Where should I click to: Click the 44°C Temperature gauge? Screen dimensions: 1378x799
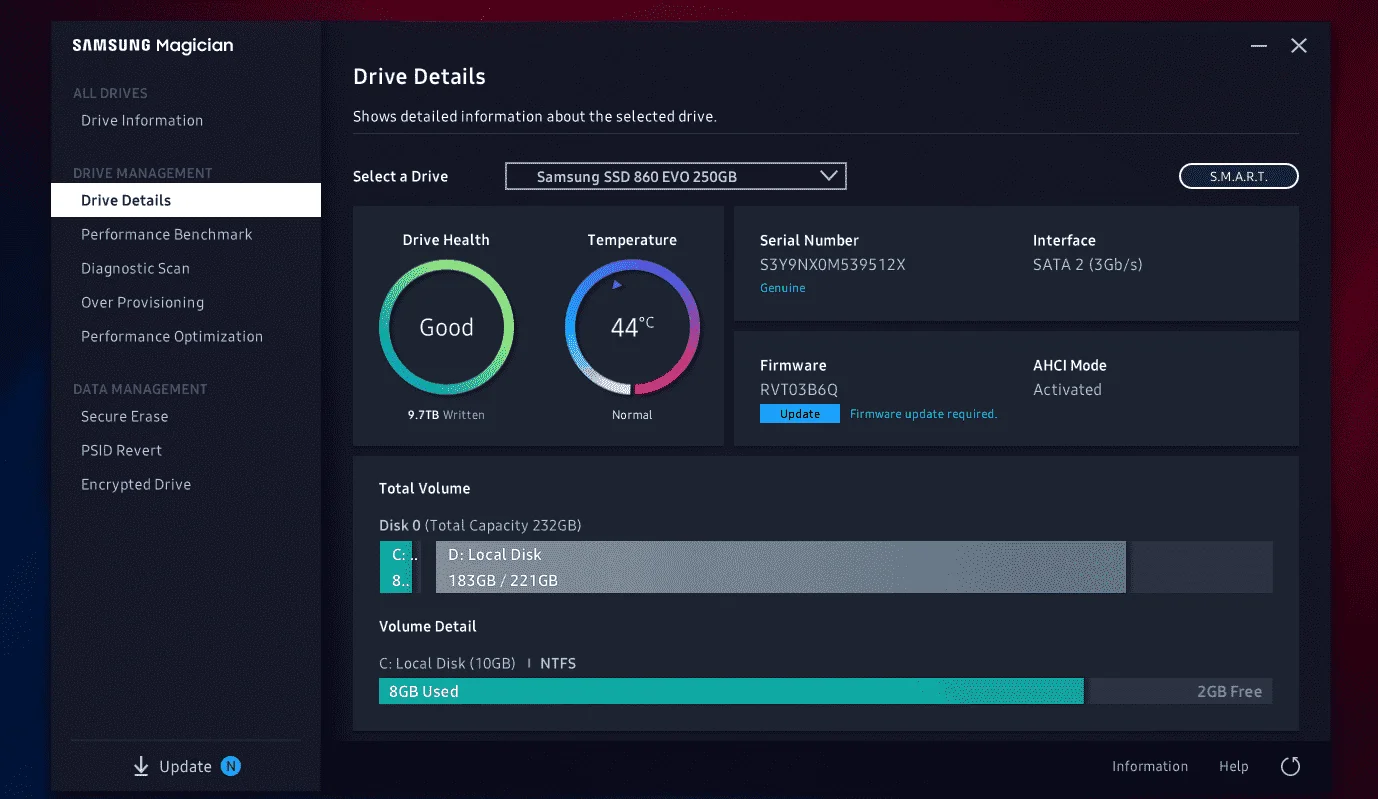(632, 327)
